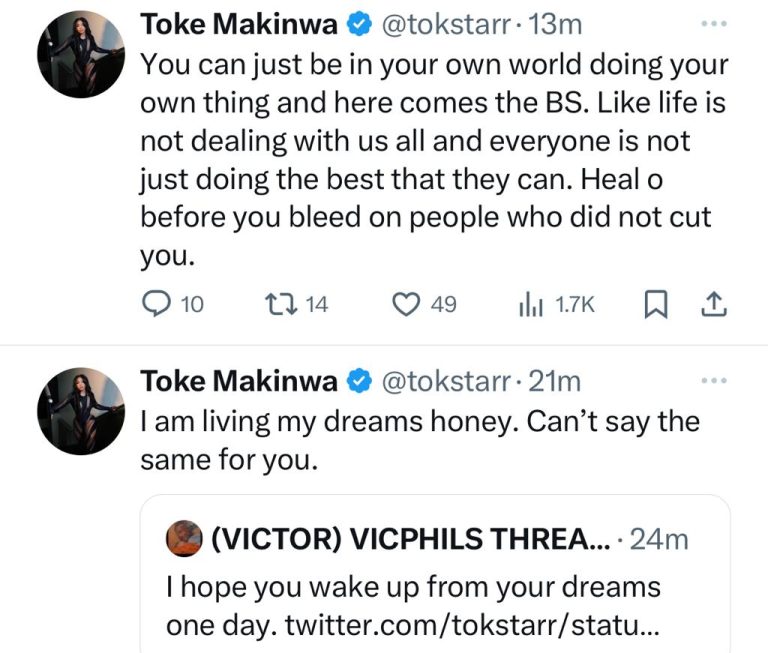Open Toke Makinwa's avatar on first tweet
Image resolution: width=768 pixels, height=653 pixels.
coord(81,55)
